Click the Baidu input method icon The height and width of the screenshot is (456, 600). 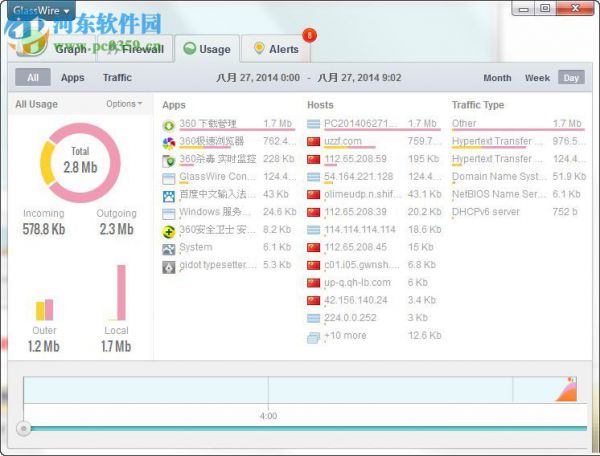coord(169,196)
